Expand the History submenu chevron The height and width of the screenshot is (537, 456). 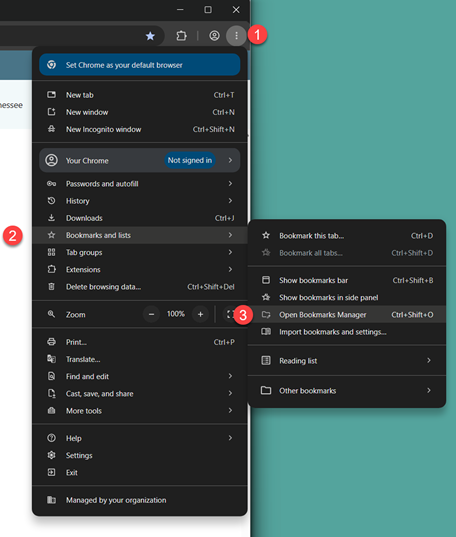230,201
